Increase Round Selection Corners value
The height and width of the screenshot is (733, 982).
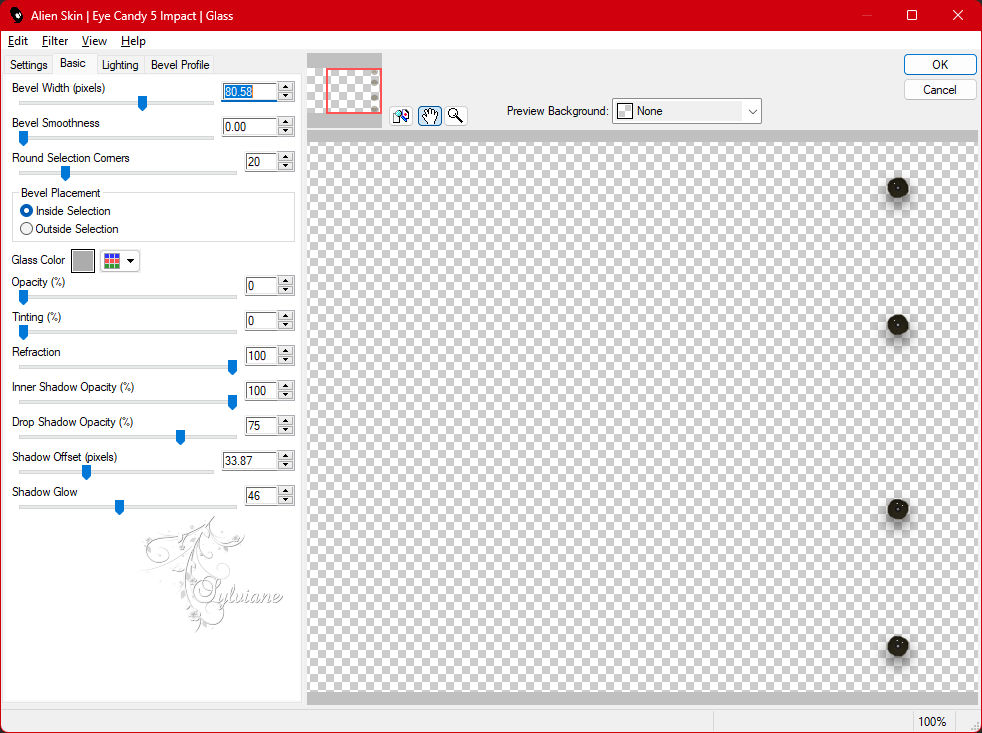click(286, 157)
